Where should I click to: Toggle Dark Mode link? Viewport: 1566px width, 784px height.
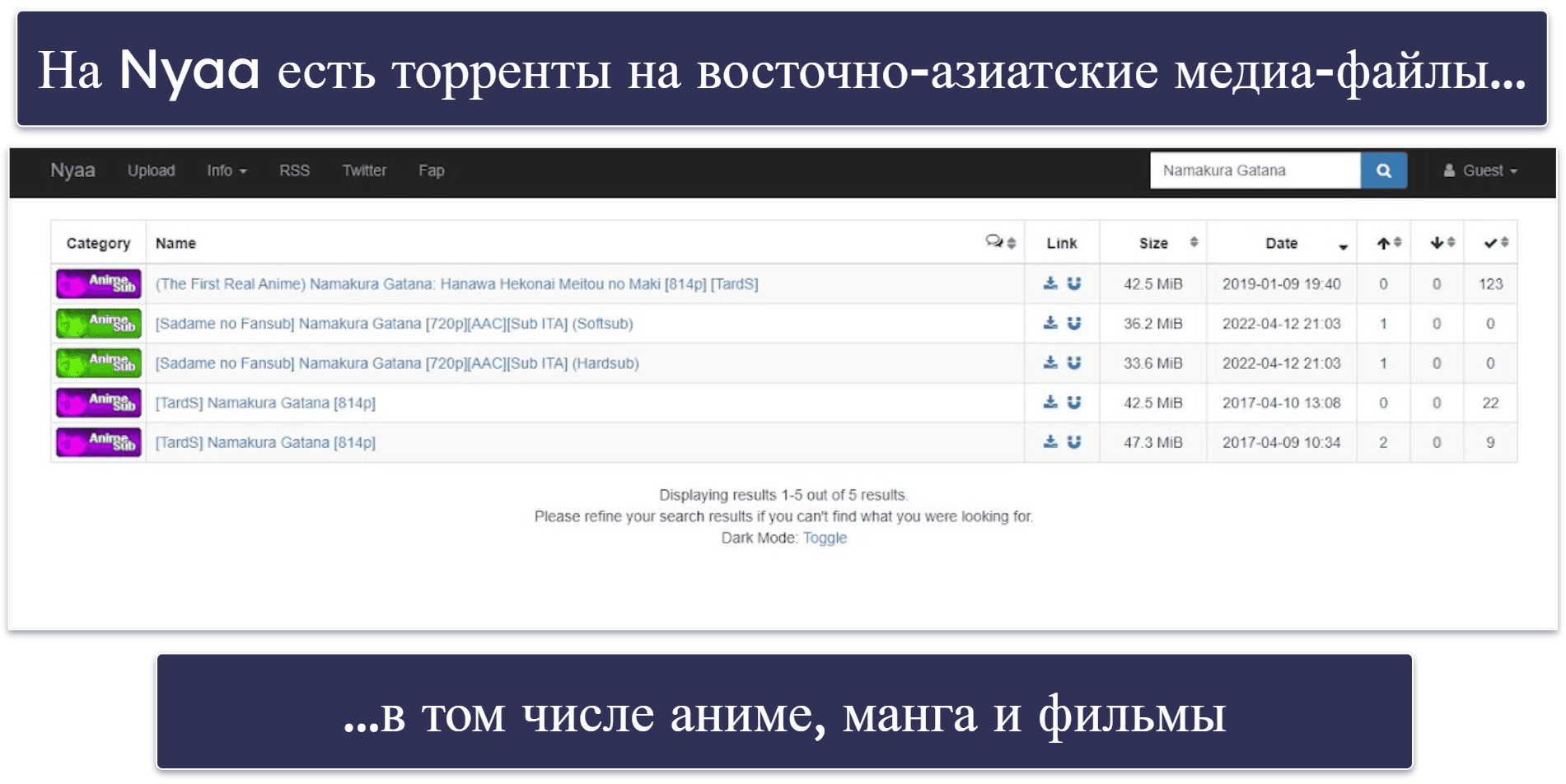coord(825,538)
